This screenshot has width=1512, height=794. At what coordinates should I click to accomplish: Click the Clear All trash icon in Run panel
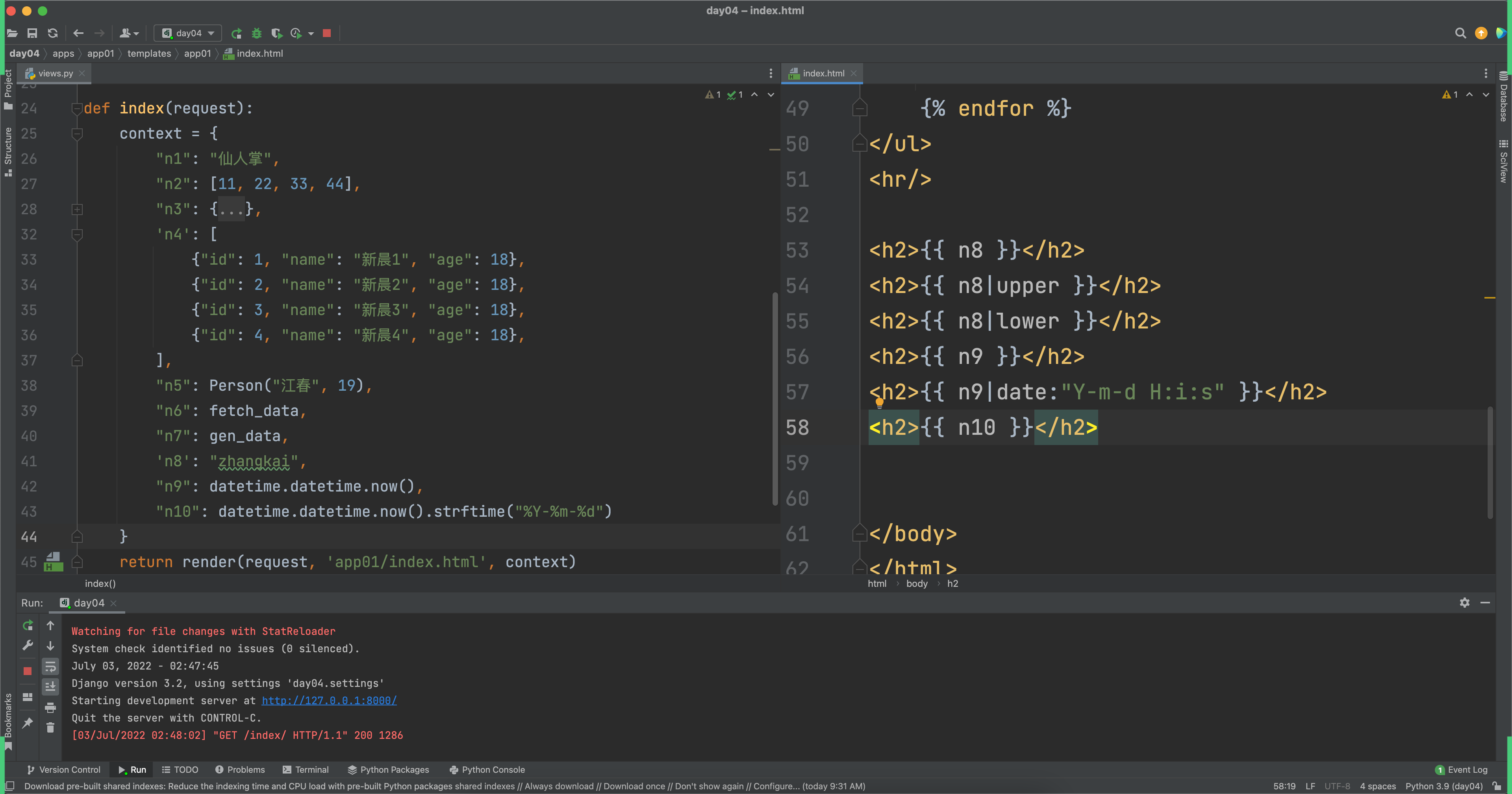[50, 728]
